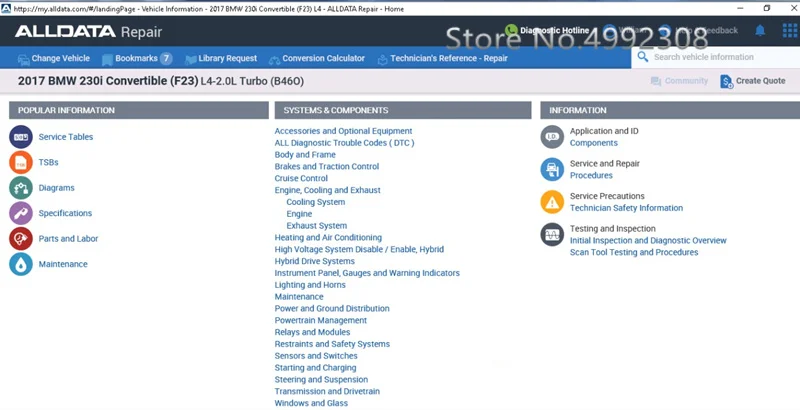Screen dimensions: 800x410
Task: Click the Bookmarks ribbon icon
Action: click(107, 60)
